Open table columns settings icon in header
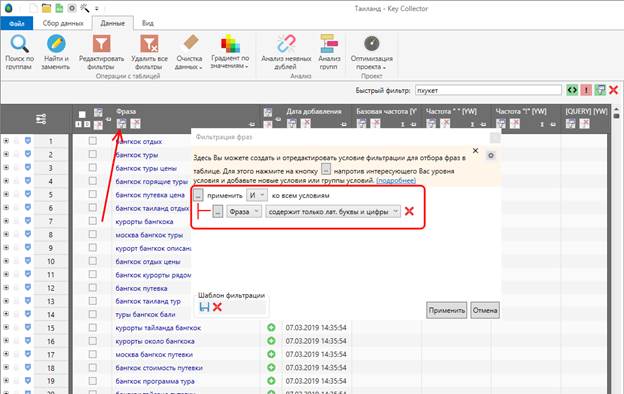 (41, 119)
